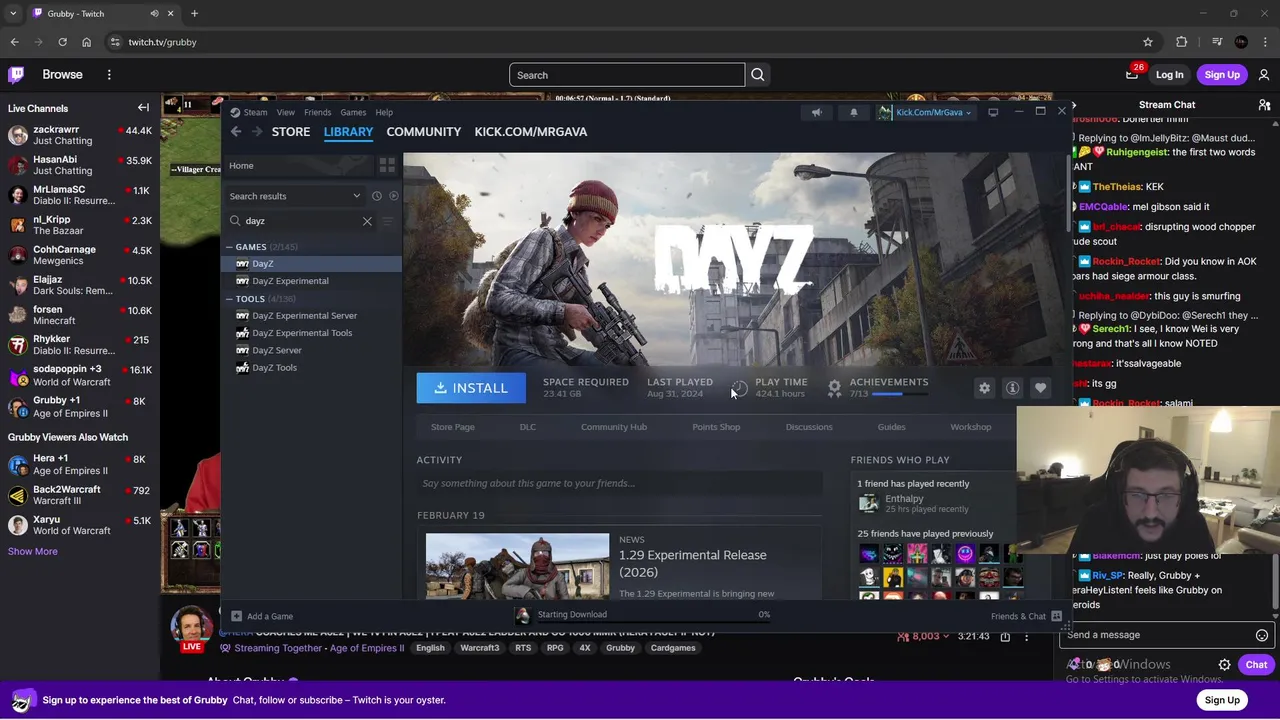This screenshot has height=720, width=1280.
Task: Select the Warcraft3 stream tag
Action: point(479,648)
